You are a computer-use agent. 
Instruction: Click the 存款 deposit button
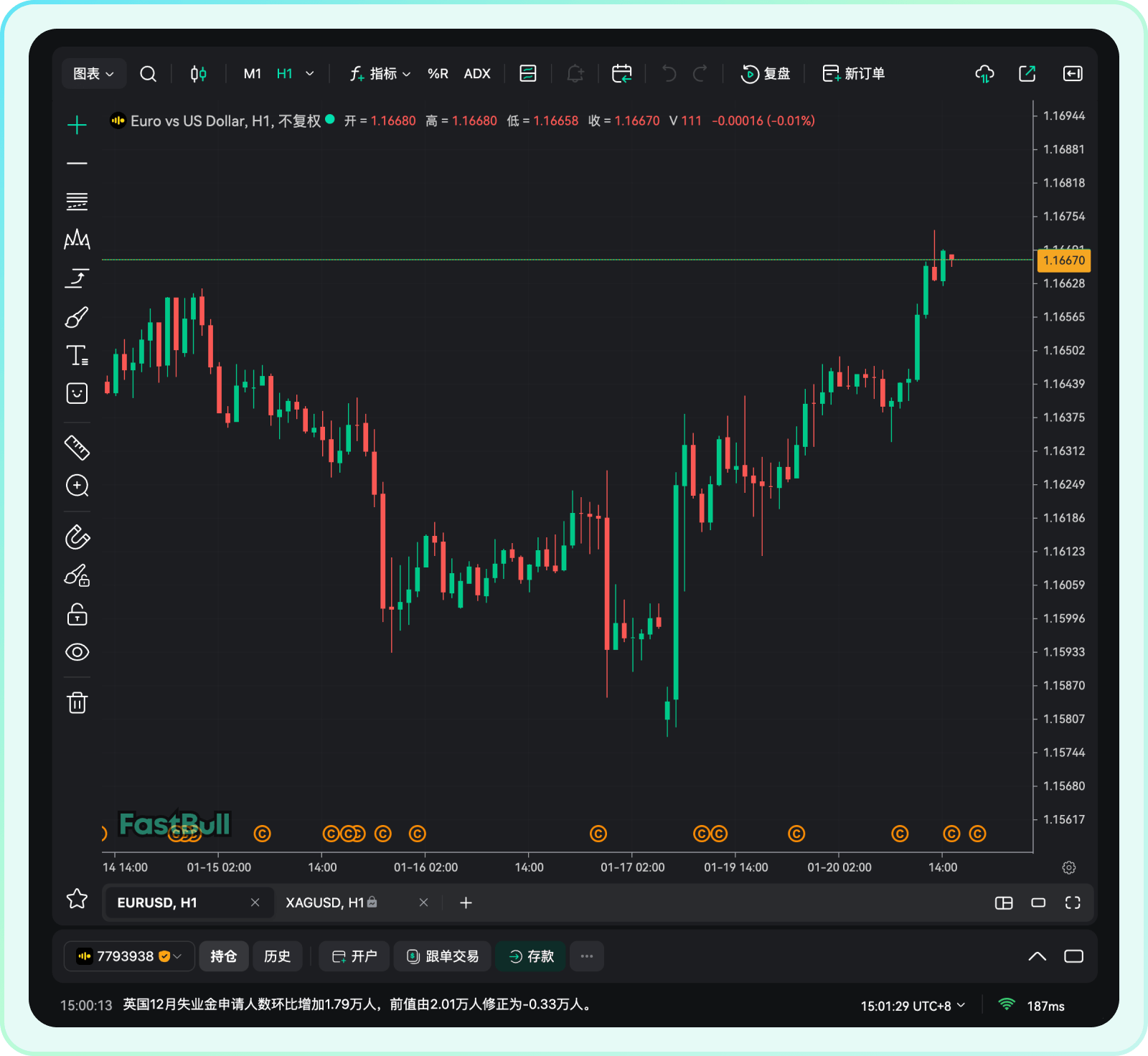(x=531, y=956)
